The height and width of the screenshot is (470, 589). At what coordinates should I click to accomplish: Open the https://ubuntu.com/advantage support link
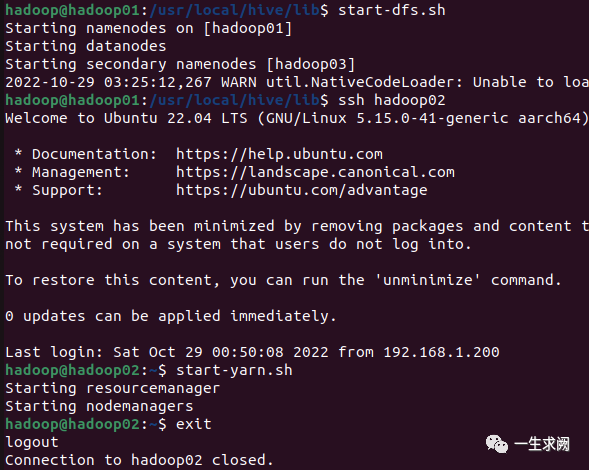[302, 190]
